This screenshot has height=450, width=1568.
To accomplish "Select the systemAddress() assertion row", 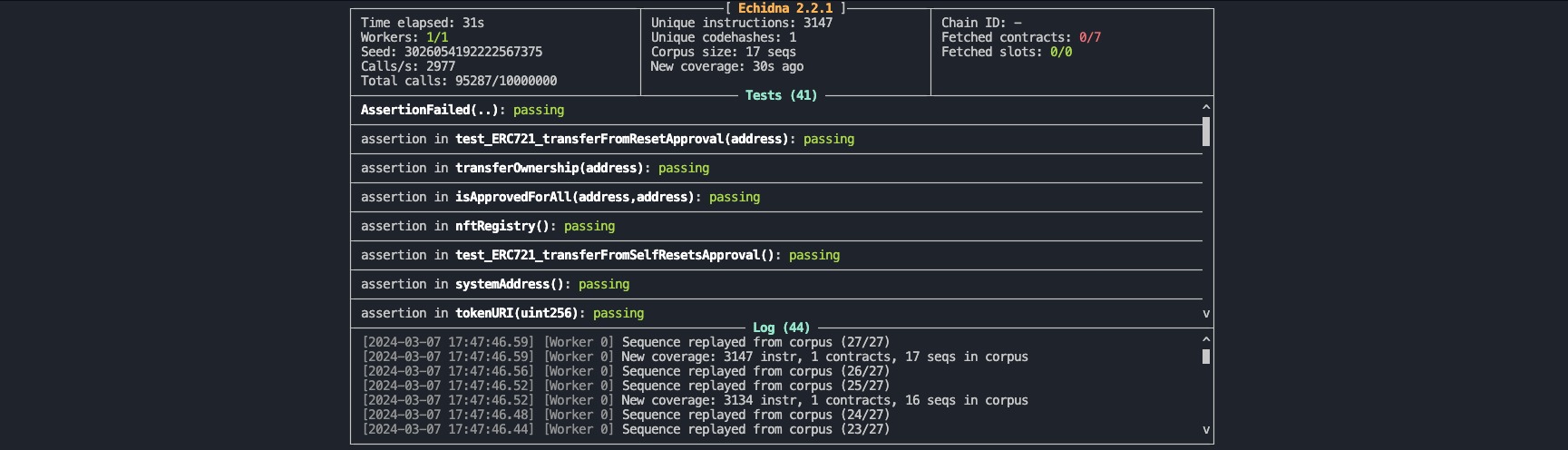I will tap(776, 284).
